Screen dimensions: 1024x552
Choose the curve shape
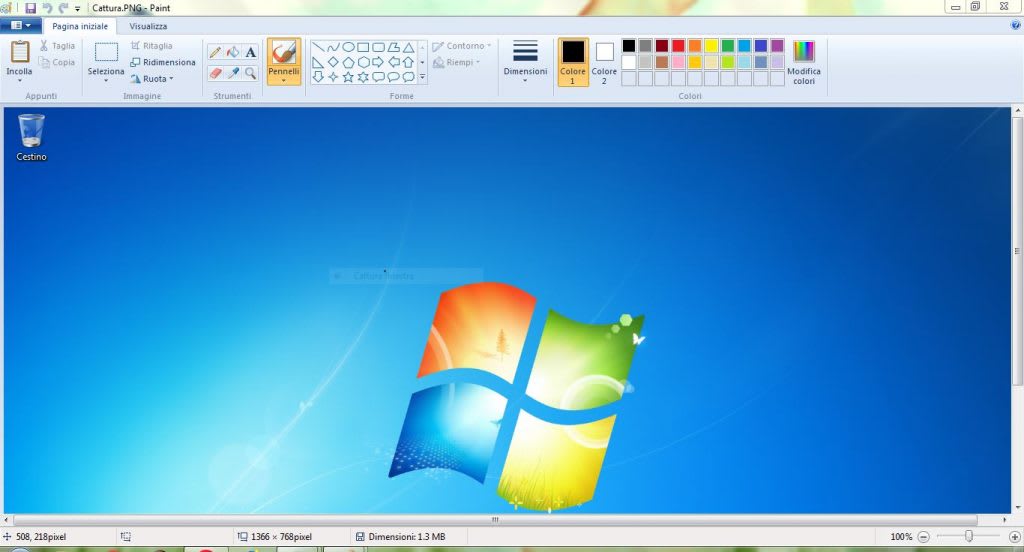pyautogui.click(x=333, y=47)
